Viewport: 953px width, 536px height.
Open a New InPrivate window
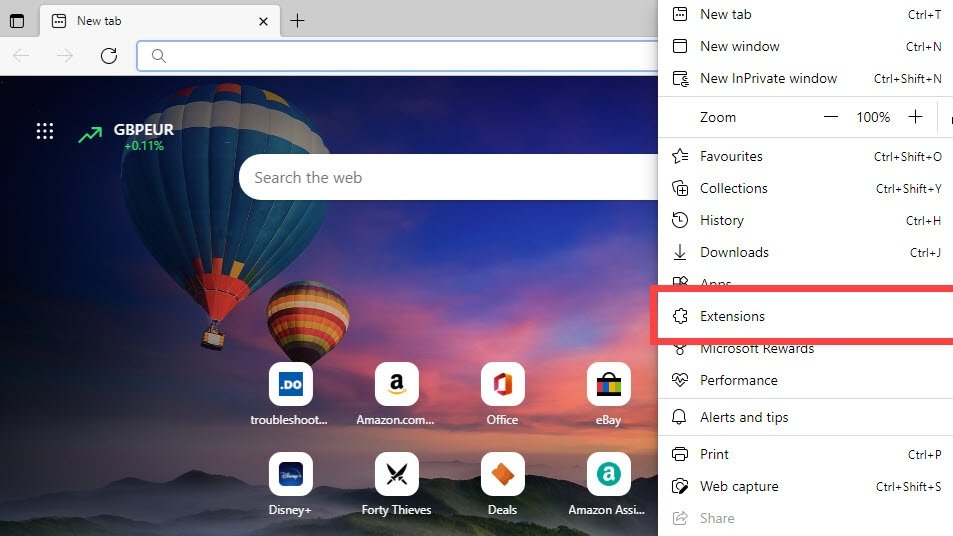[x=806, y=78]
